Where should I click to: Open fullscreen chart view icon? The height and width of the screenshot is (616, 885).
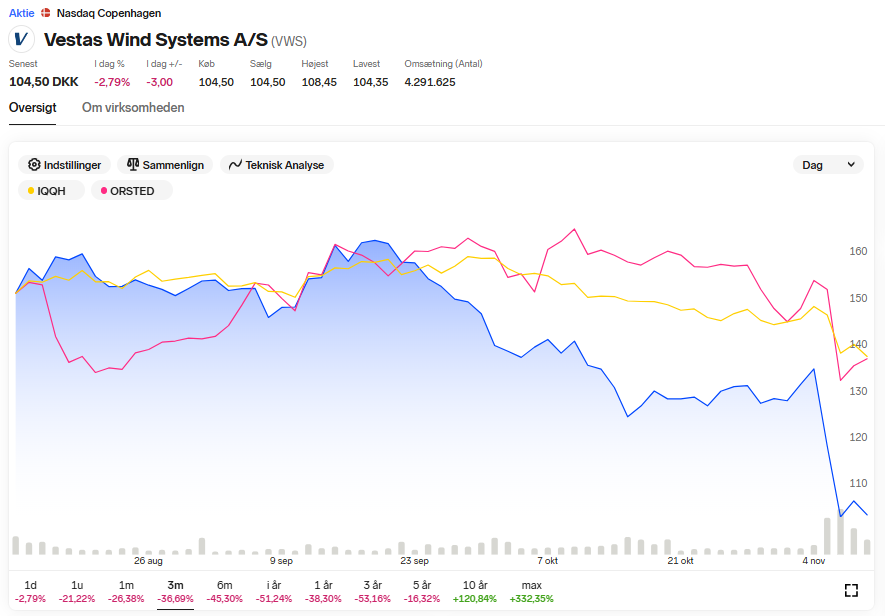pyautogui.click(x=851, y=590)
